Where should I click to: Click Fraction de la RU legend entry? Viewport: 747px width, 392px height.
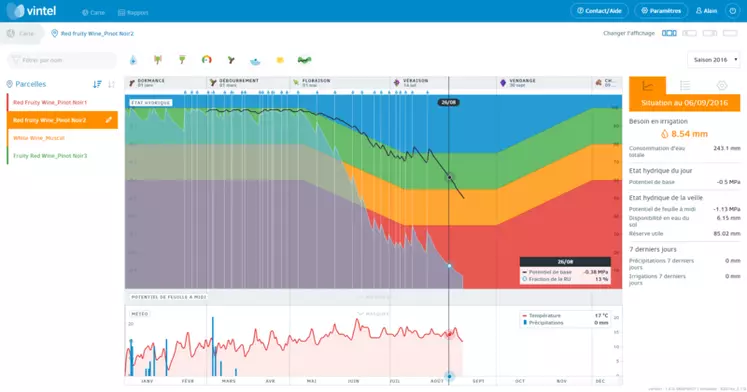point(565,279)
